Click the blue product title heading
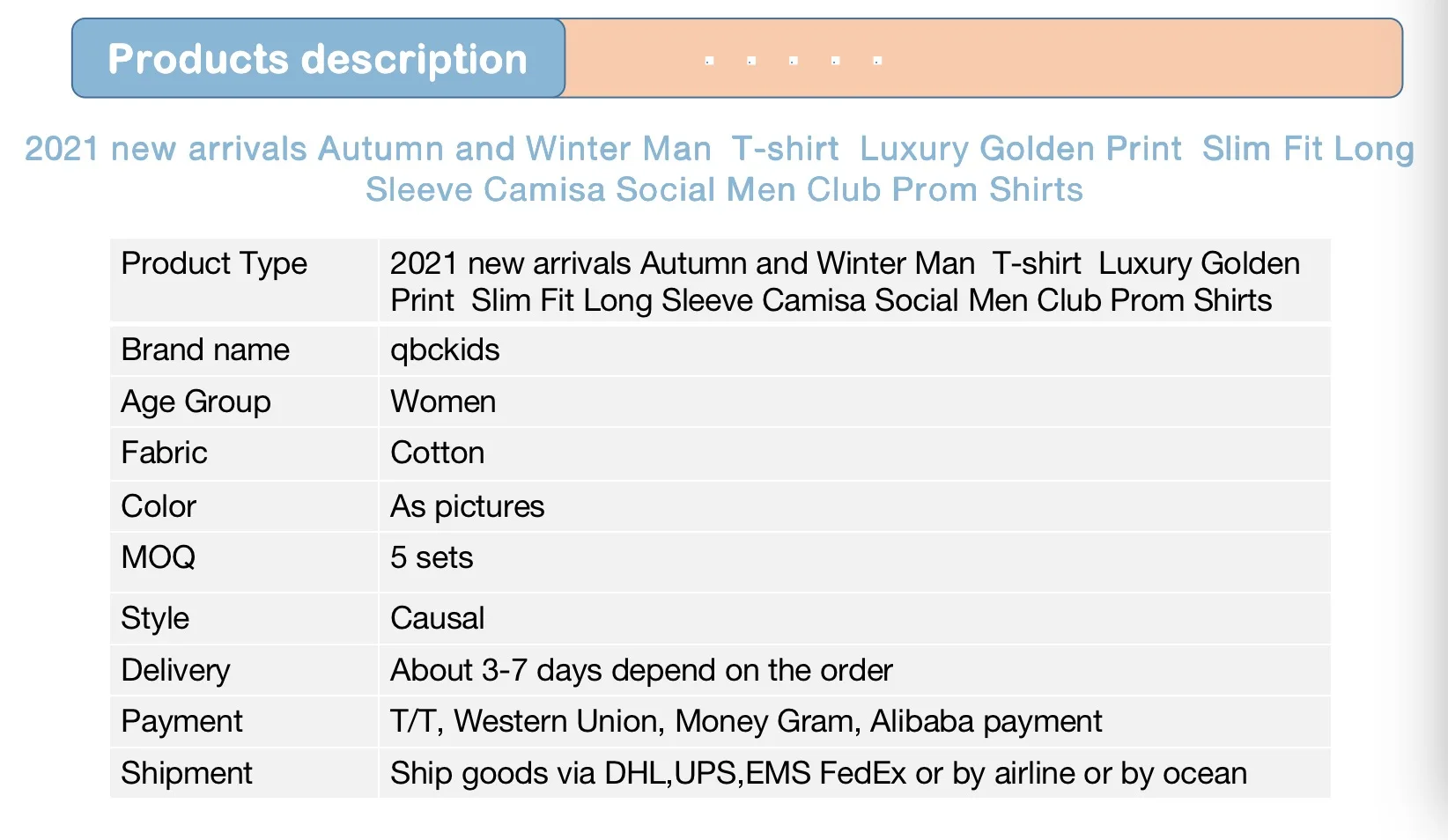This screenshot has height=840, width=1448. pos(720,169)
